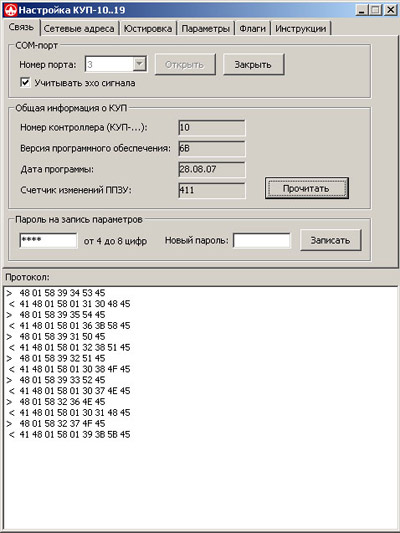Toggle 'Учитывать эхо сигнала' checkbox

coord(25,83)
